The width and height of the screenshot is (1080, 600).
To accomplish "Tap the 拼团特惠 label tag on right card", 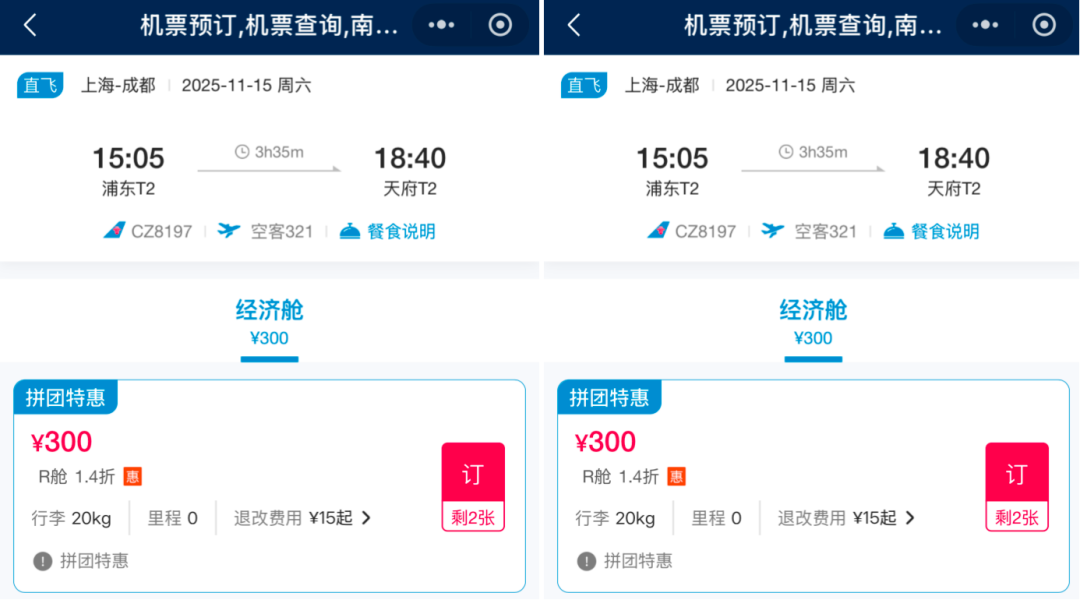I will coord(610,397).
